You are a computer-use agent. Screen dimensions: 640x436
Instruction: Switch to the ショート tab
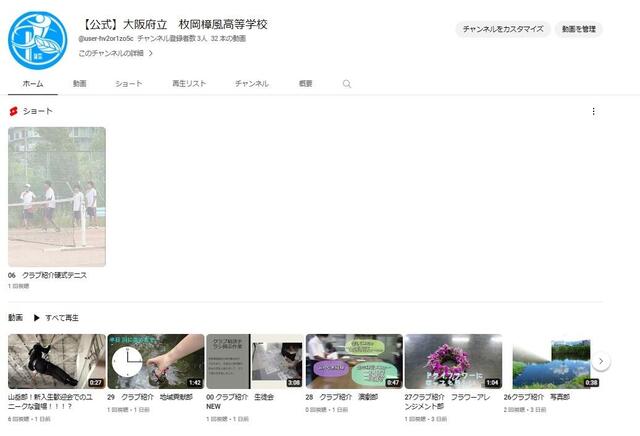pyautogui.click(x=129, y=84)
